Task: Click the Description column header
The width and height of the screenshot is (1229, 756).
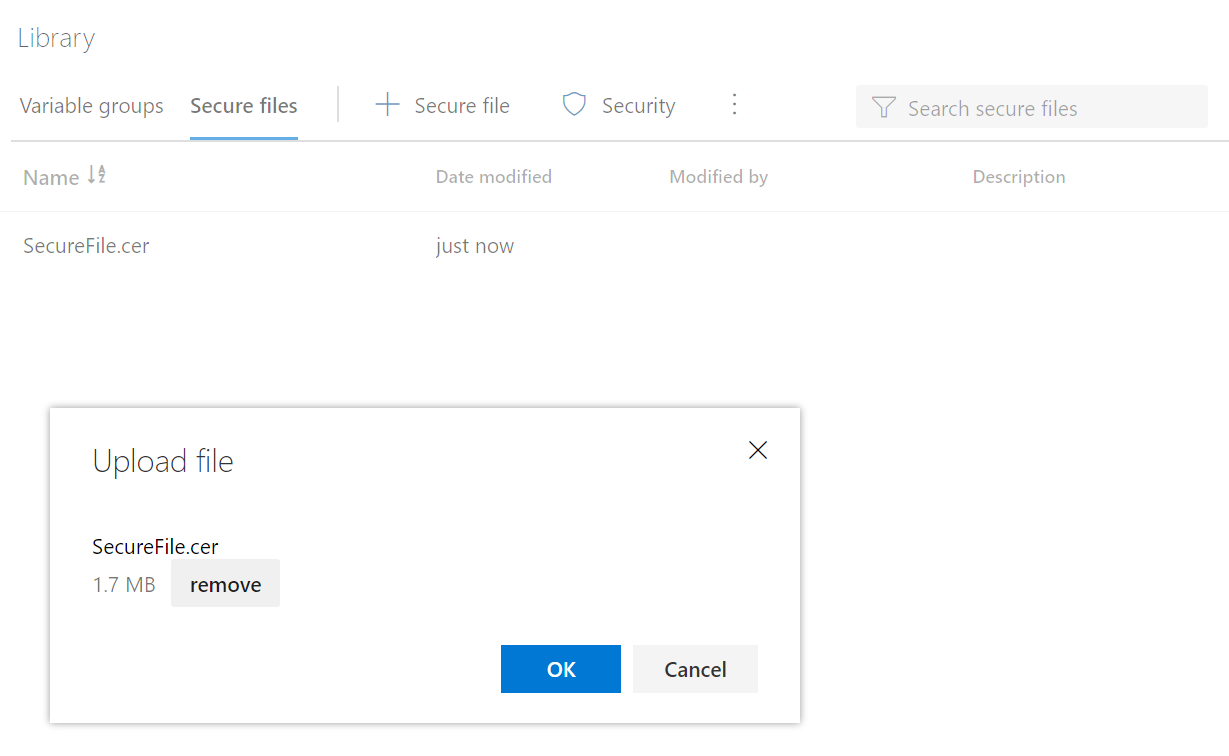Action: click(1018, 176)
